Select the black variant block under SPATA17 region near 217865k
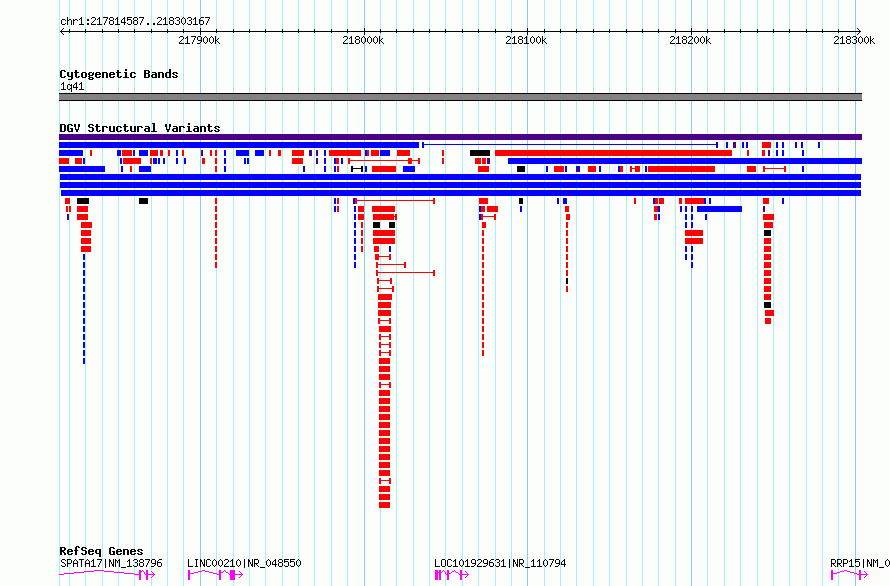Image resolution: width=890 pixels, height=586 pixels. (144, 201)
